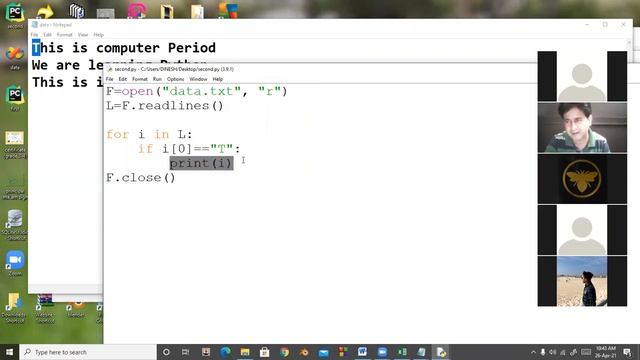The image size is (640, 360).
Task: Select the Zoom participant with bee logo
Action: coord(582,179)
